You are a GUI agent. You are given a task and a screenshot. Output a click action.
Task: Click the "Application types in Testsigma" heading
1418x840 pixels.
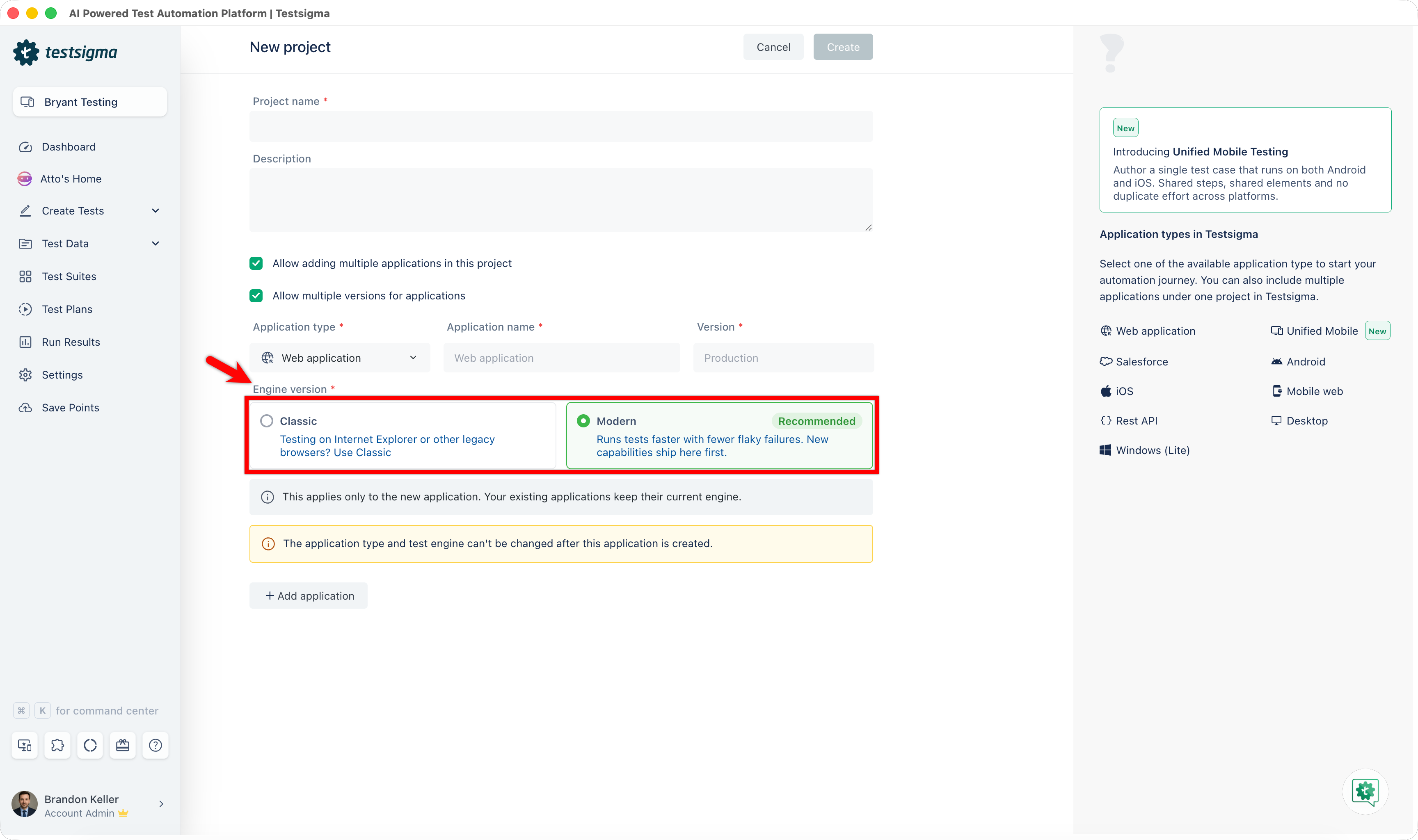point(1178,234)
